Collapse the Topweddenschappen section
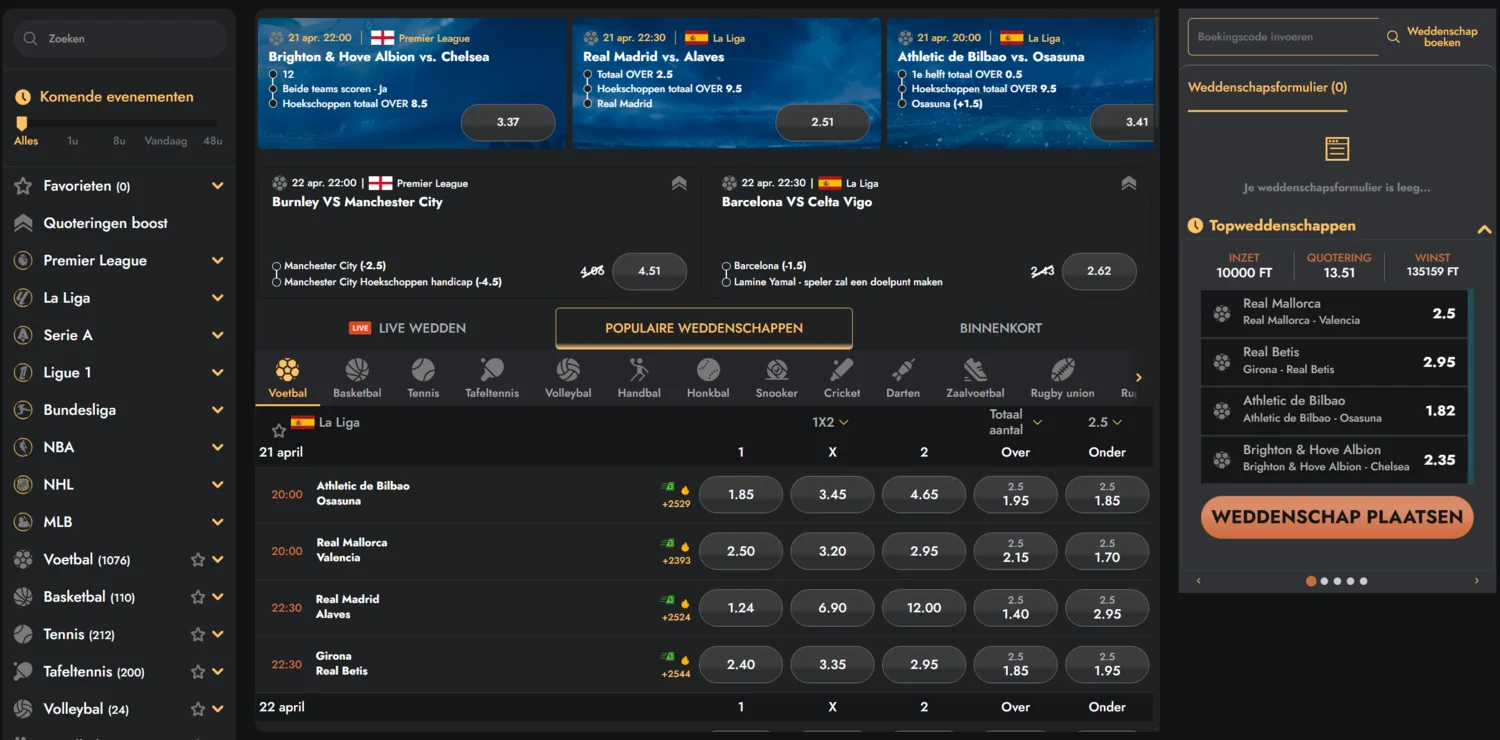The image size is (1500, 740). [1484, 229]
